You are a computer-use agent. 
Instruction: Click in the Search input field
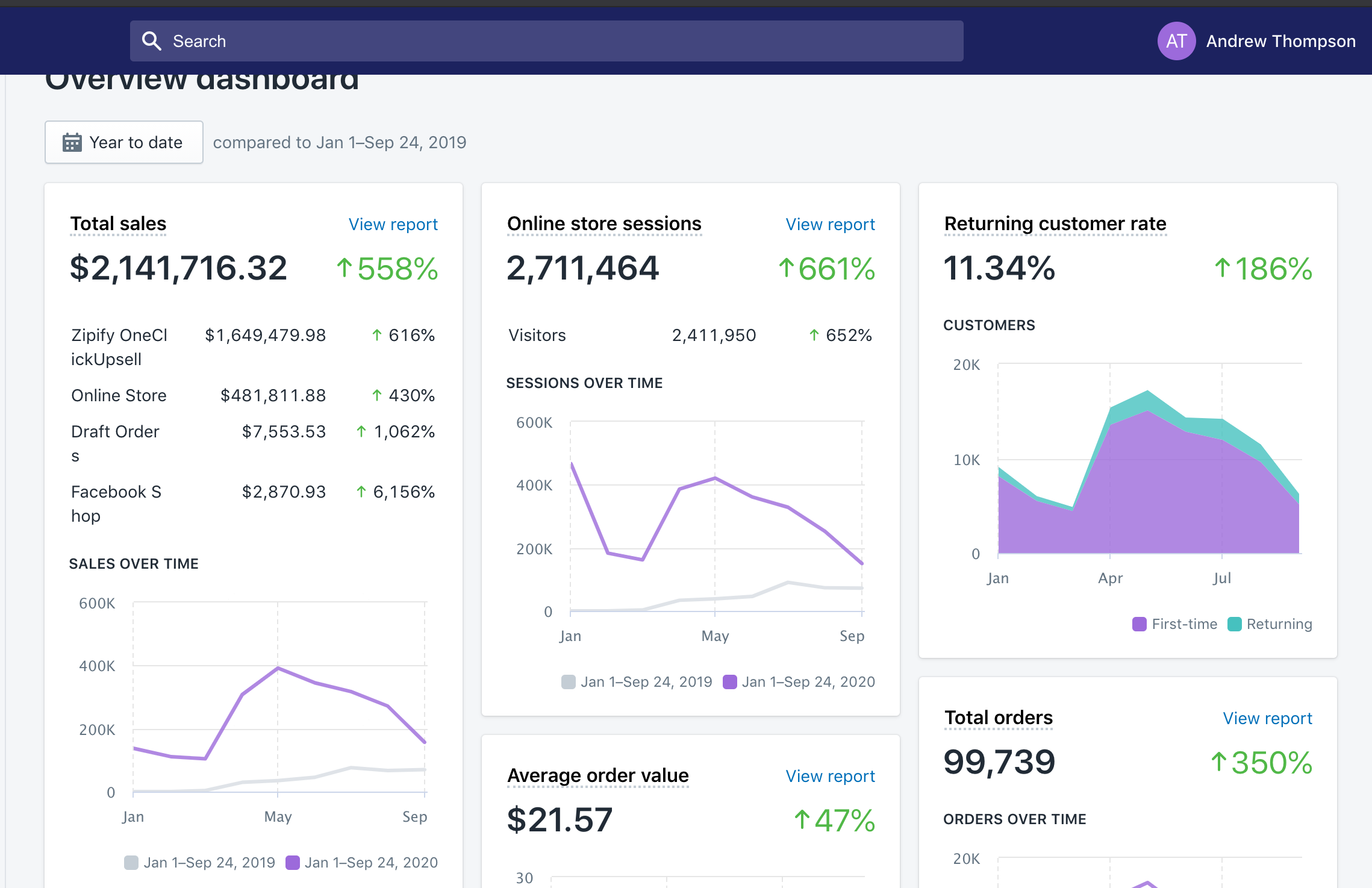click(x=542, y=41)
